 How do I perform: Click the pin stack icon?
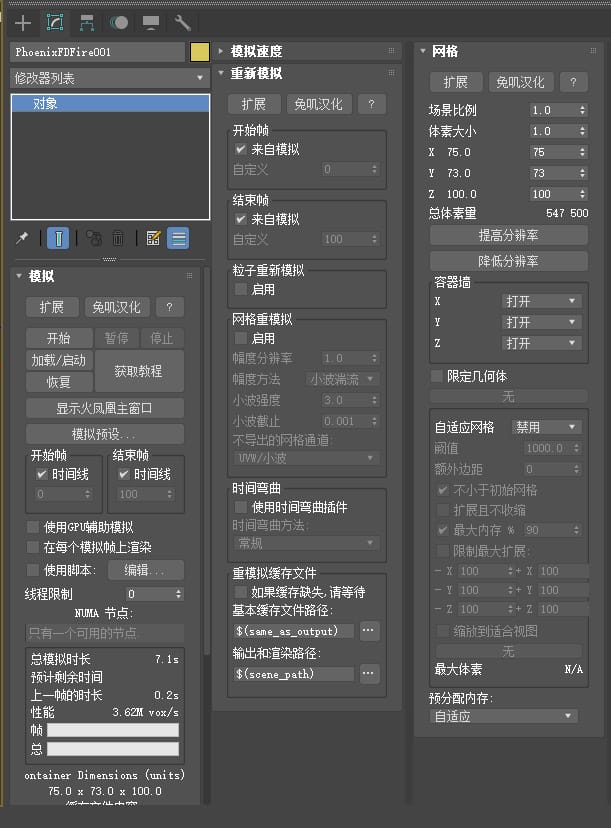(22, 238)
